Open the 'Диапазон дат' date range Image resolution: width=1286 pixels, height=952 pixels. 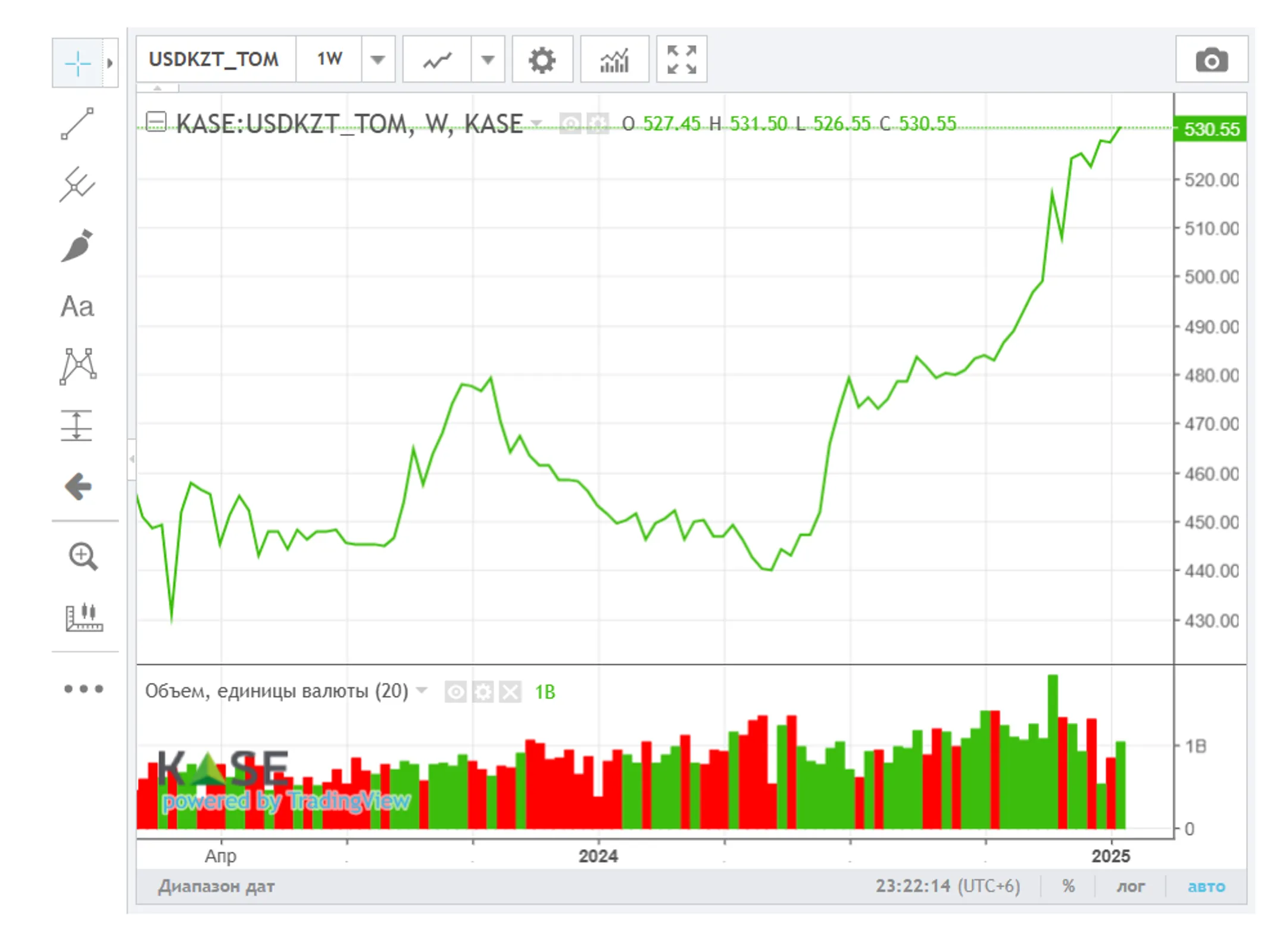(x=216, y=886)
